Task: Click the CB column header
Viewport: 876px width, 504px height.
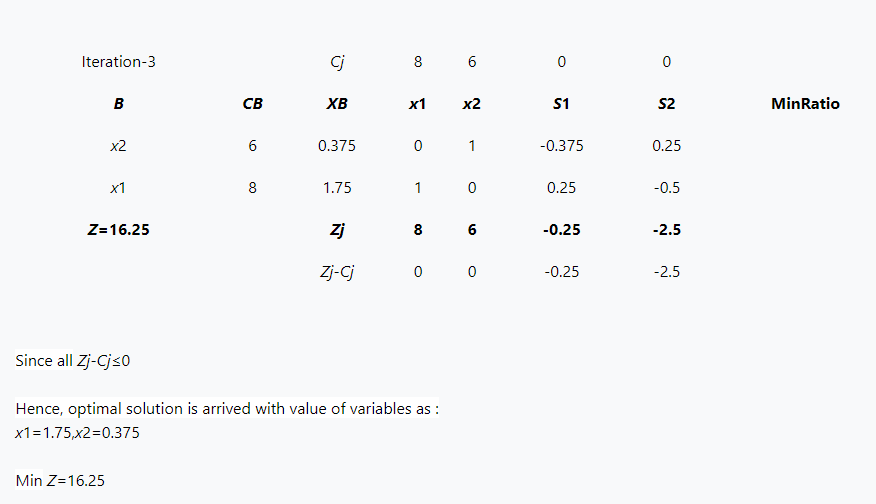Action: tap(253, 104)
